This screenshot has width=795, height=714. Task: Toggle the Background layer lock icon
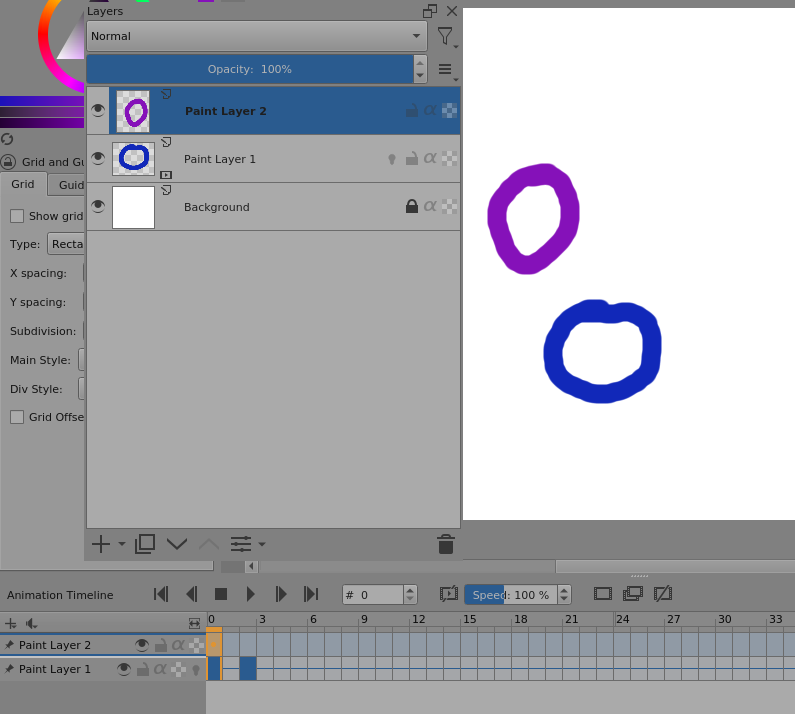pos(411,207)
